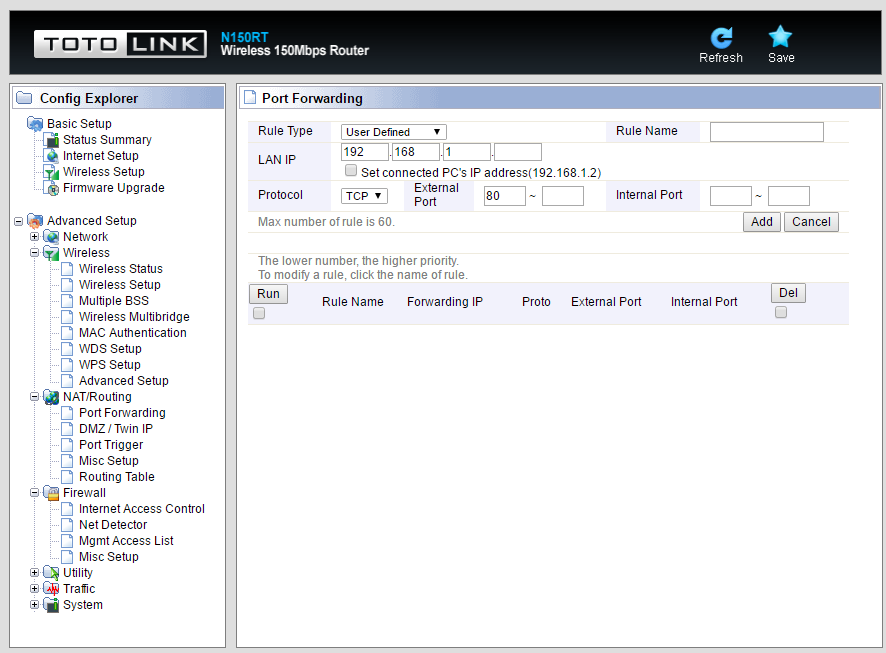Open Misc Setup under NAT/Routing
This screenshot has width=886, height=653.
pyautogui.click(x=108, y=461)
